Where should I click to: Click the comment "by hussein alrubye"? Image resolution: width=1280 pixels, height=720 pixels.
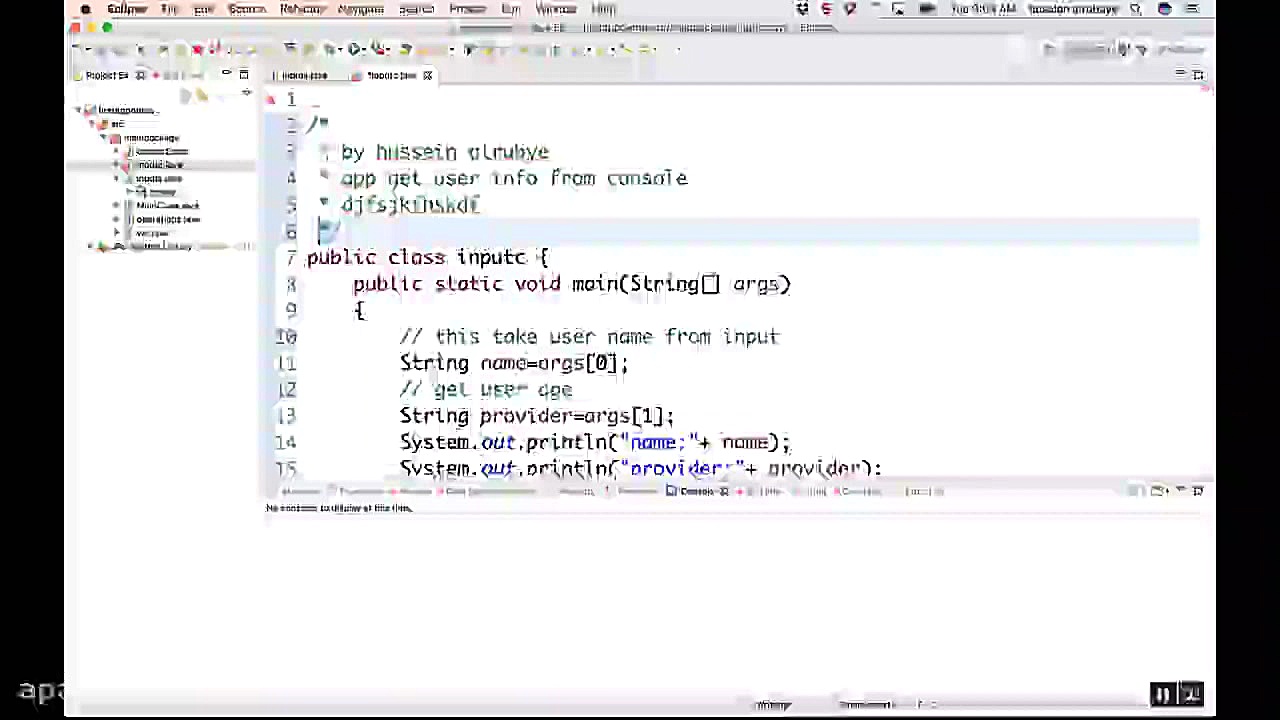[445, 152]
